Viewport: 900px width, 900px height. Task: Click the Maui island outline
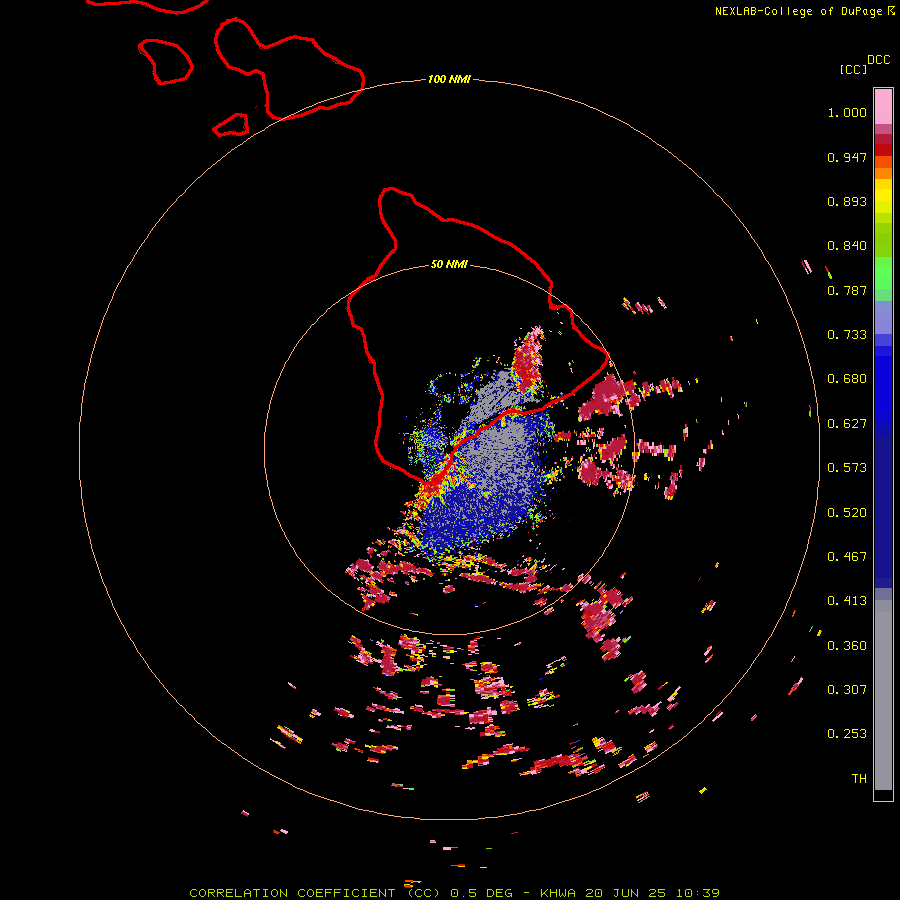tap(289, 70)
